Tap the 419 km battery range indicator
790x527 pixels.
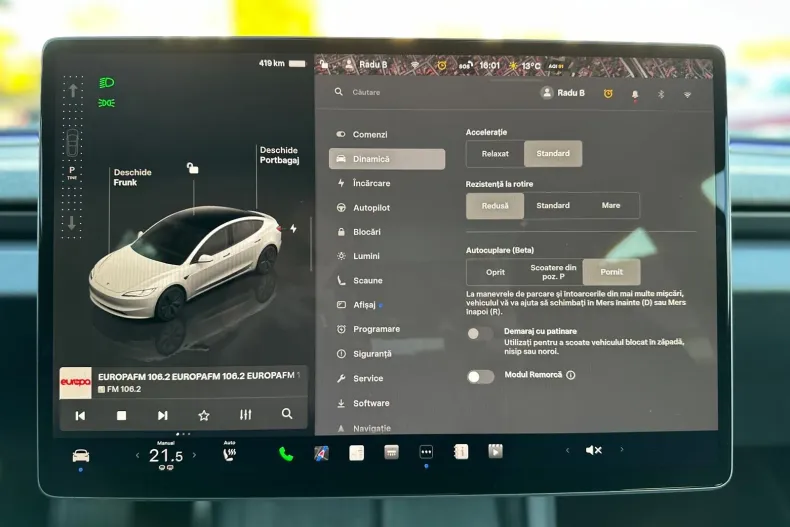coord(282,63)
